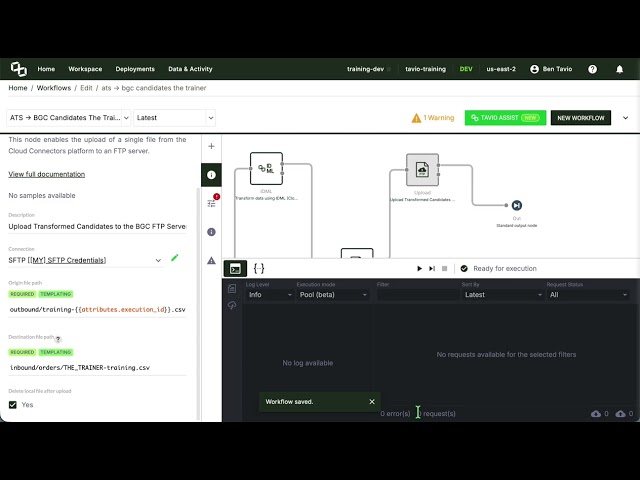Click the warning triangle sidebar icon
Image resolution: width=640 pixels, height=480 pixels.
pos(211,260)
